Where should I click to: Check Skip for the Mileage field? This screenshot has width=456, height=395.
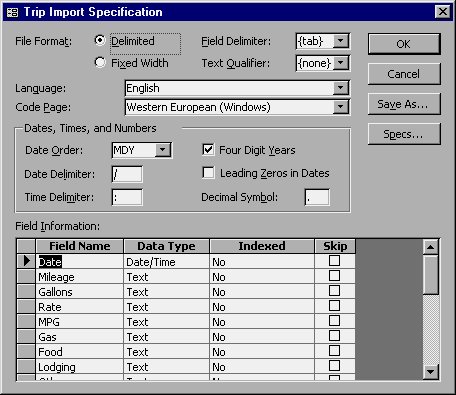[334, 275]
